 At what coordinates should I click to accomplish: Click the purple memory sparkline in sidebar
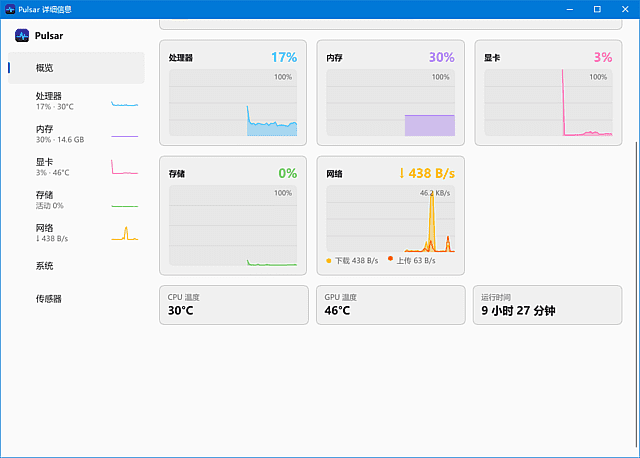coord(124,136)
